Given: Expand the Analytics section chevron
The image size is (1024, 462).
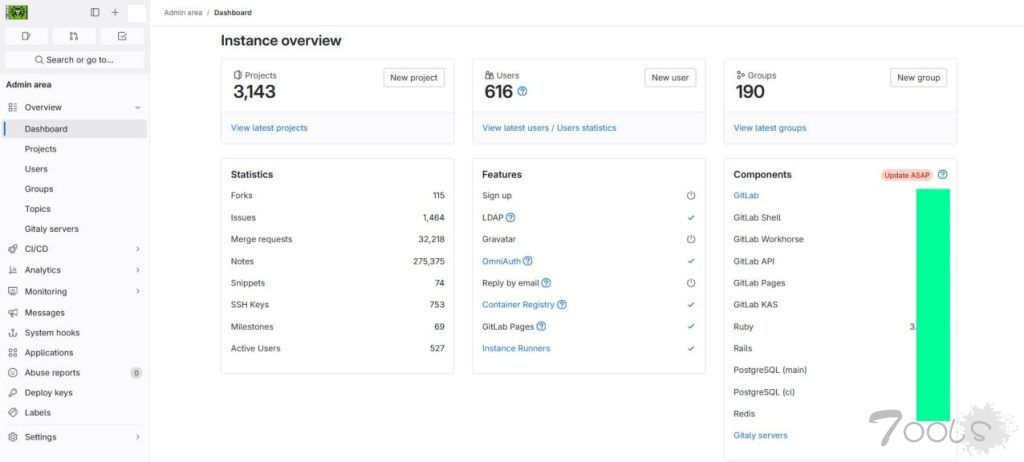Looking at the screenshot, I should point(137,270).
